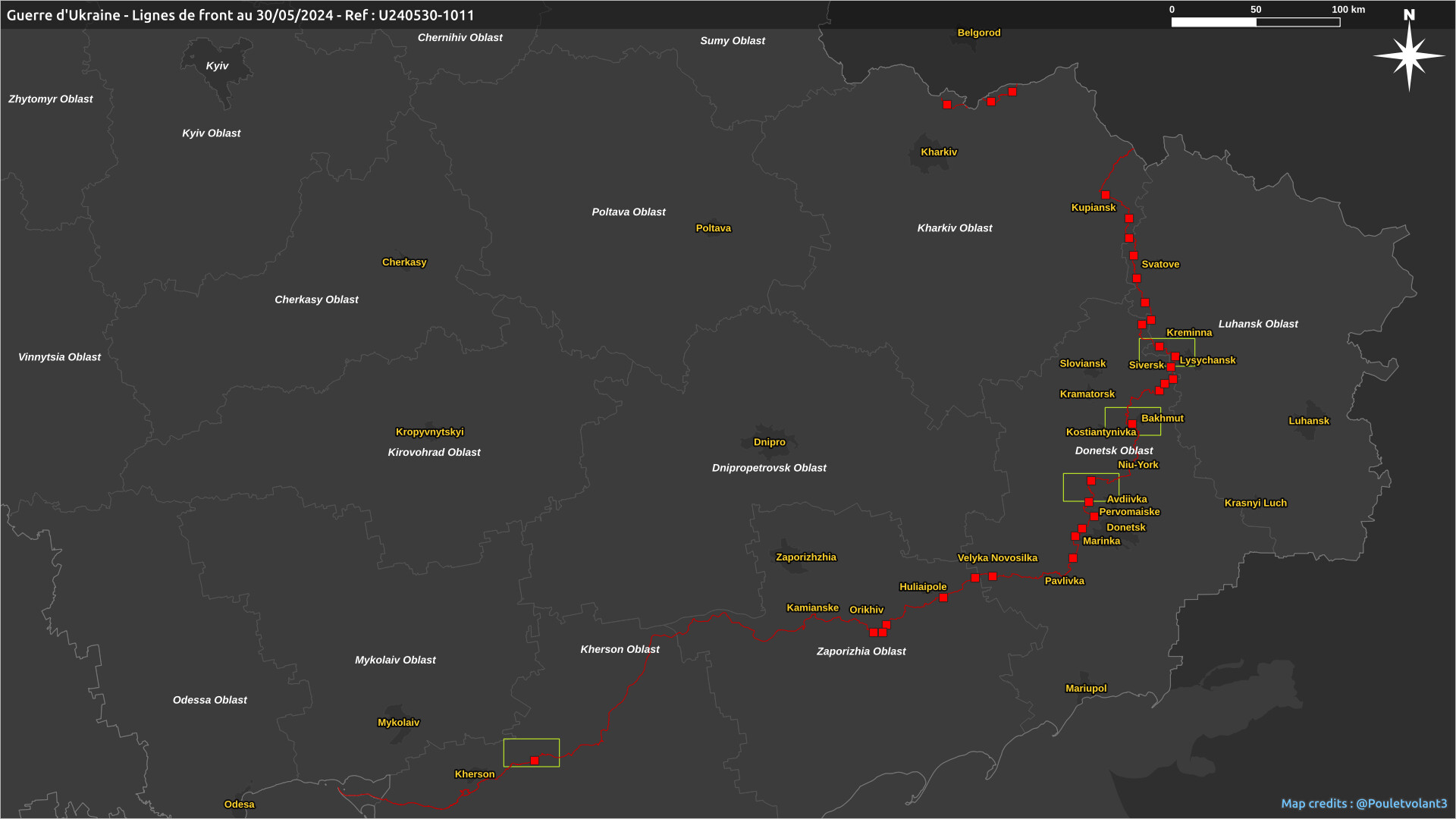Click the Poltava Oblast label
1456x819 pixels.
pyautogui.click(x=629, y=212)
